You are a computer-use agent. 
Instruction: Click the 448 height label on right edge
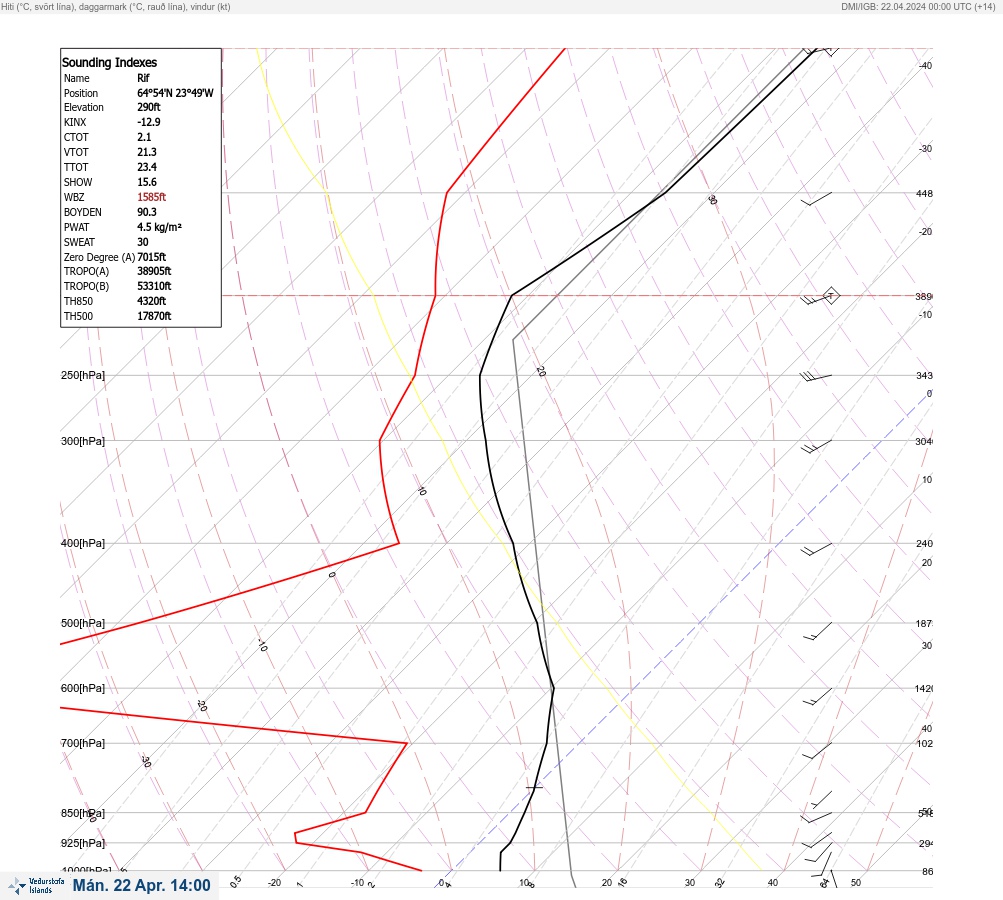tap(924, 193)
